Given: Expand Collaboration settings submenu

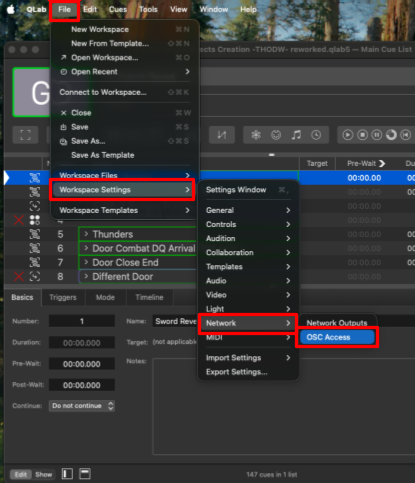Looking at the screenshot, I should tap(248, 253).
